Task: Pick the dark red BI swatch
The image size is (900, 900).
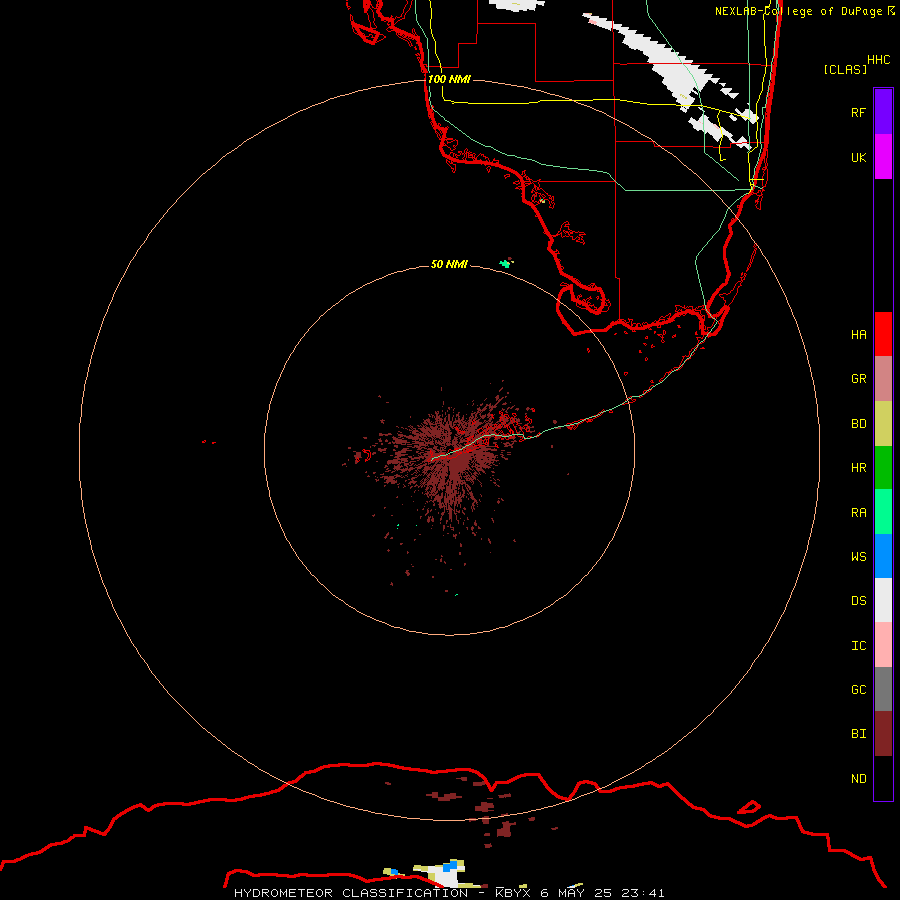Action: tap(883, 734)
